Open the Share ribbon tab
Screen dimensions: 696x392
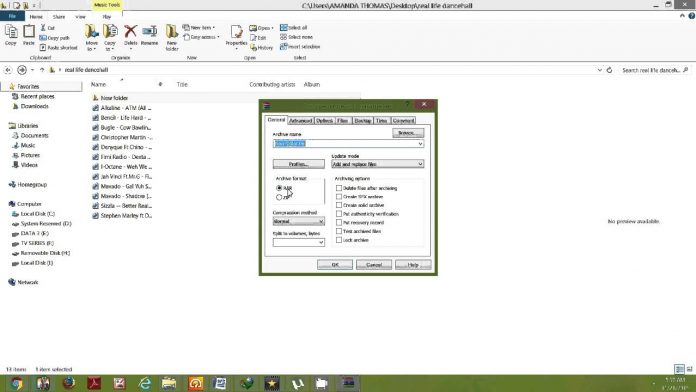click(x=59, y=17)
